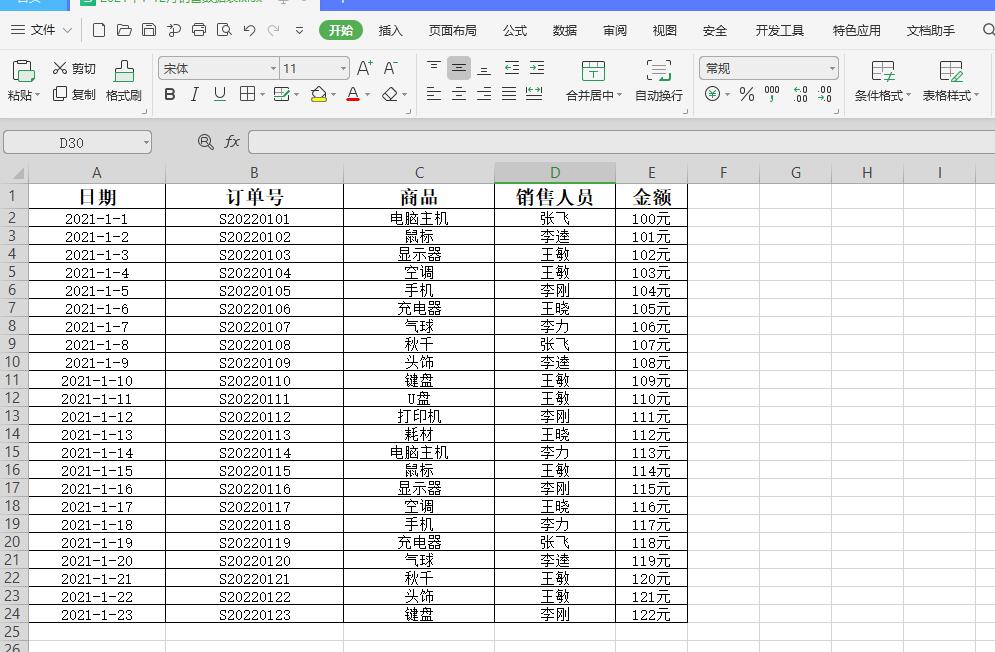Screen dimensions: 995x652
Task: Open the 开发工具 tab
Action: [779, 30]
